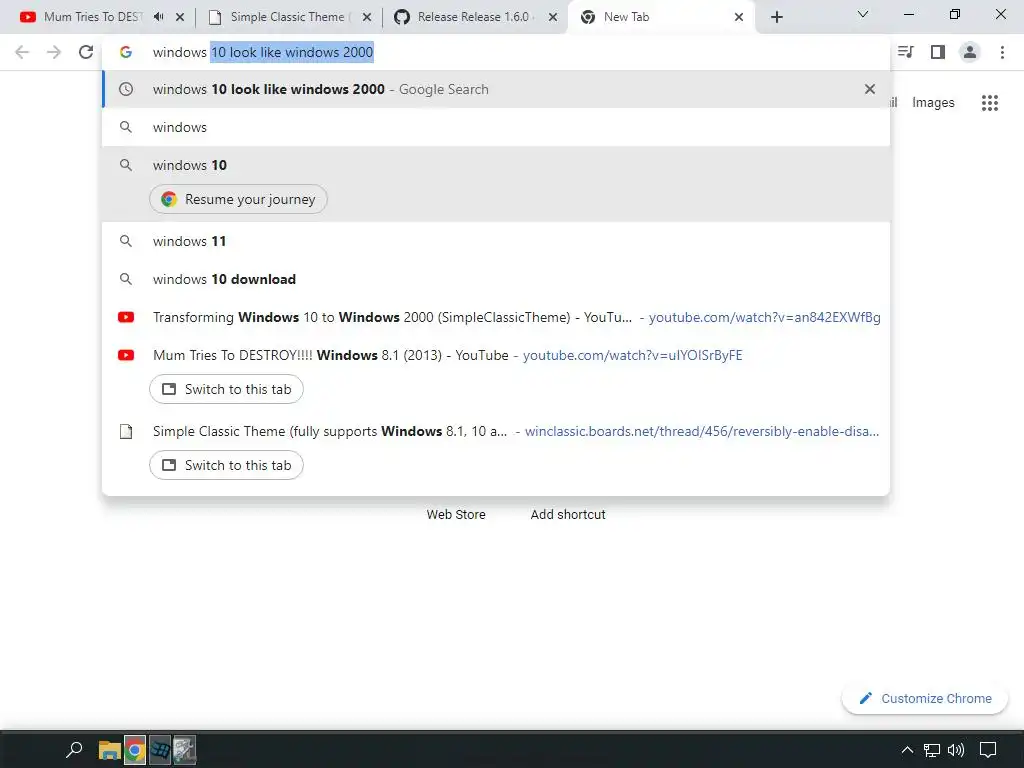Image resolution: width=1024 pixels, height=768 pixels.
Task: Choose the 'windows 10 look like windows 2000' suggestion
Action: pyautogui.click(x=496, y=89)
